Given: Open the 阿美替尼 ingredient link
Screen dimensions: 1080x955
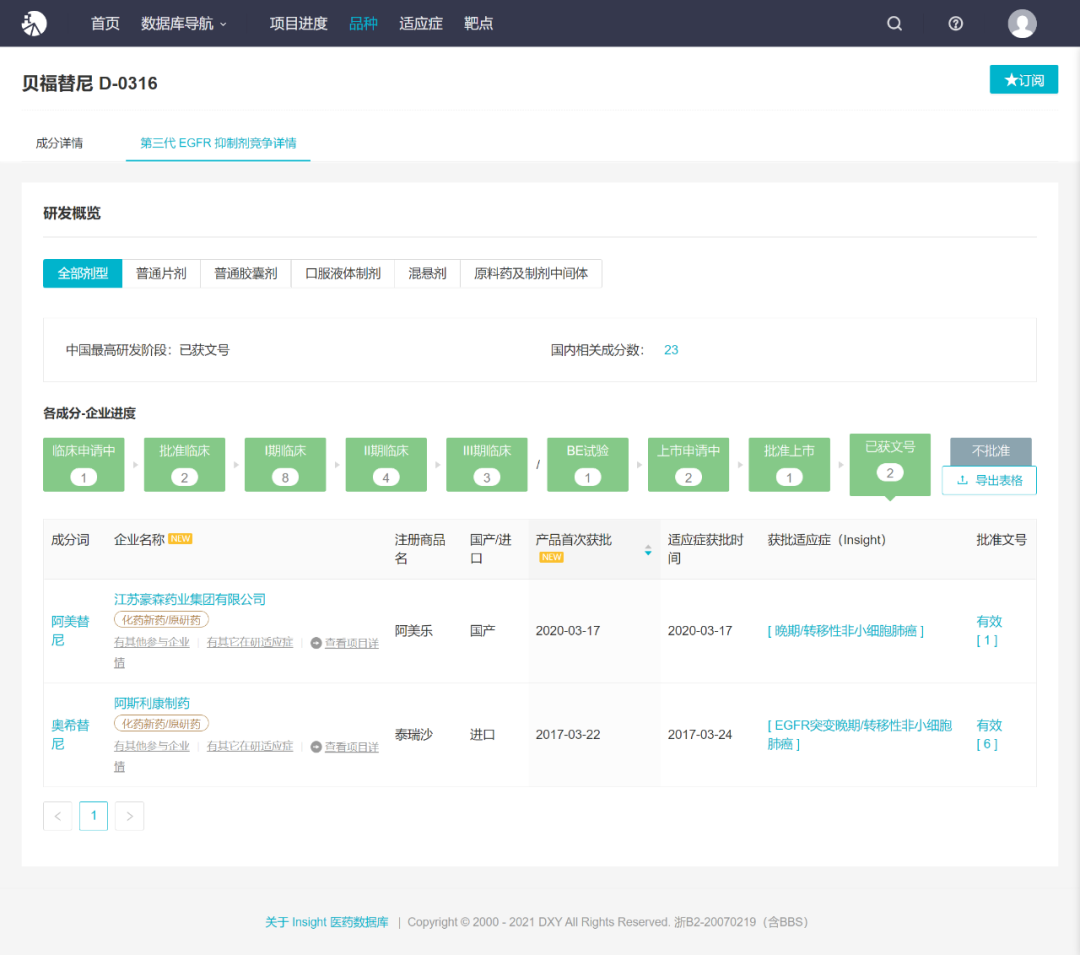Looking at the screenshot, I should [70, 631].
